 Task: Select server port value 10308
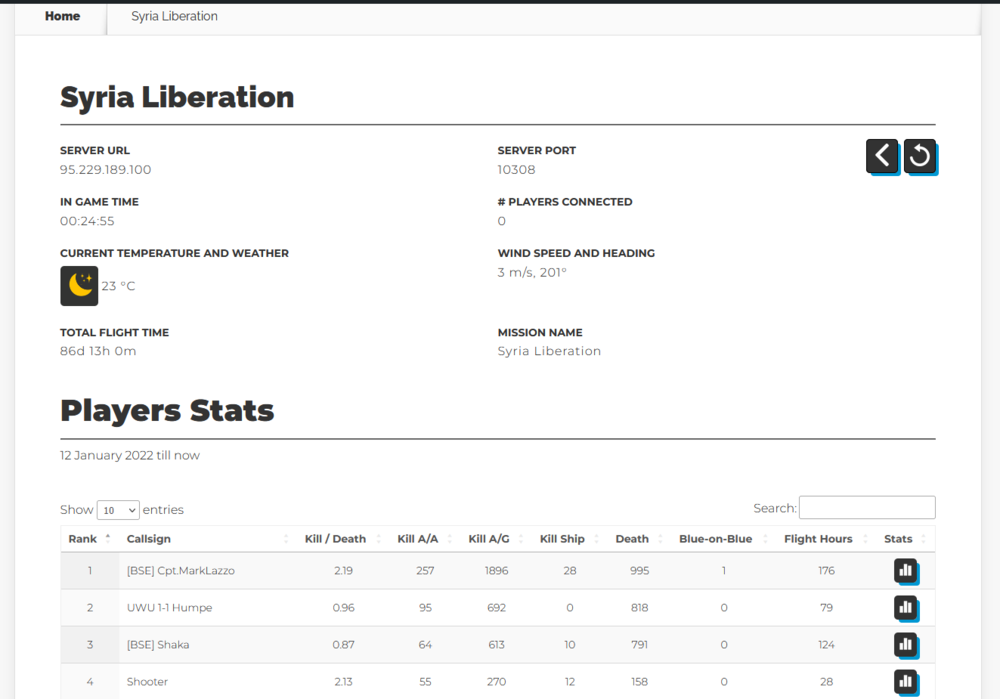point(517,170)
